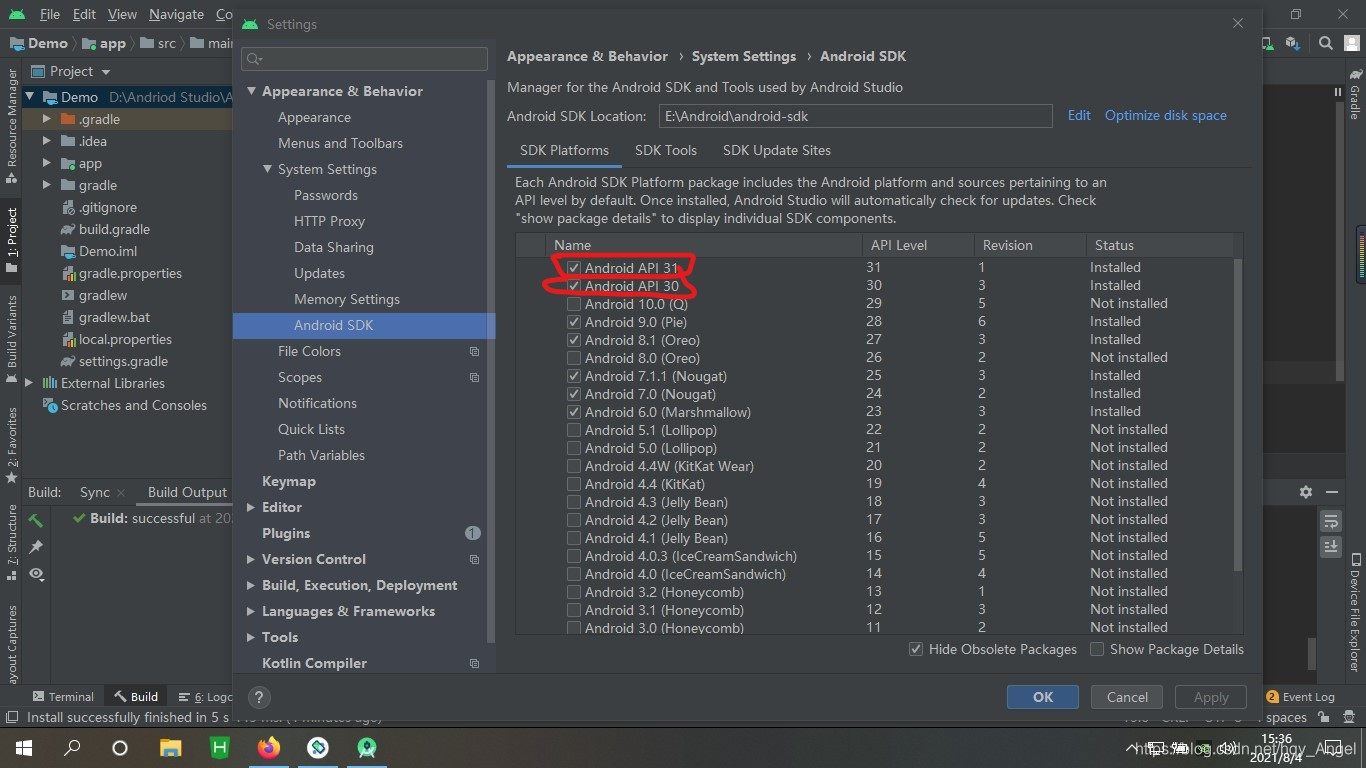The height and width of the screenshot is (768, 1366).
Task: Click the Settings help question mark icon
Action: (258, 698)
